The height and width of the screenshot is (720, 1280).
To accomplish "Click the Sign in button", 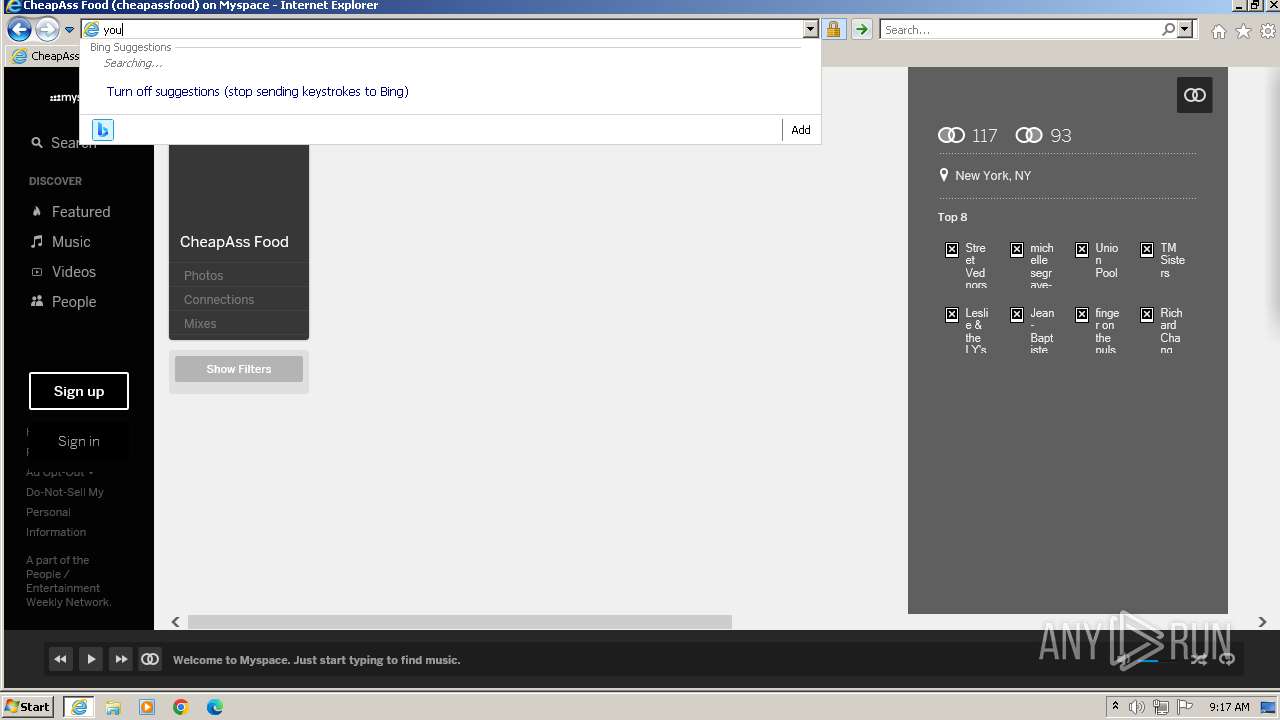I will pos(79,441).
